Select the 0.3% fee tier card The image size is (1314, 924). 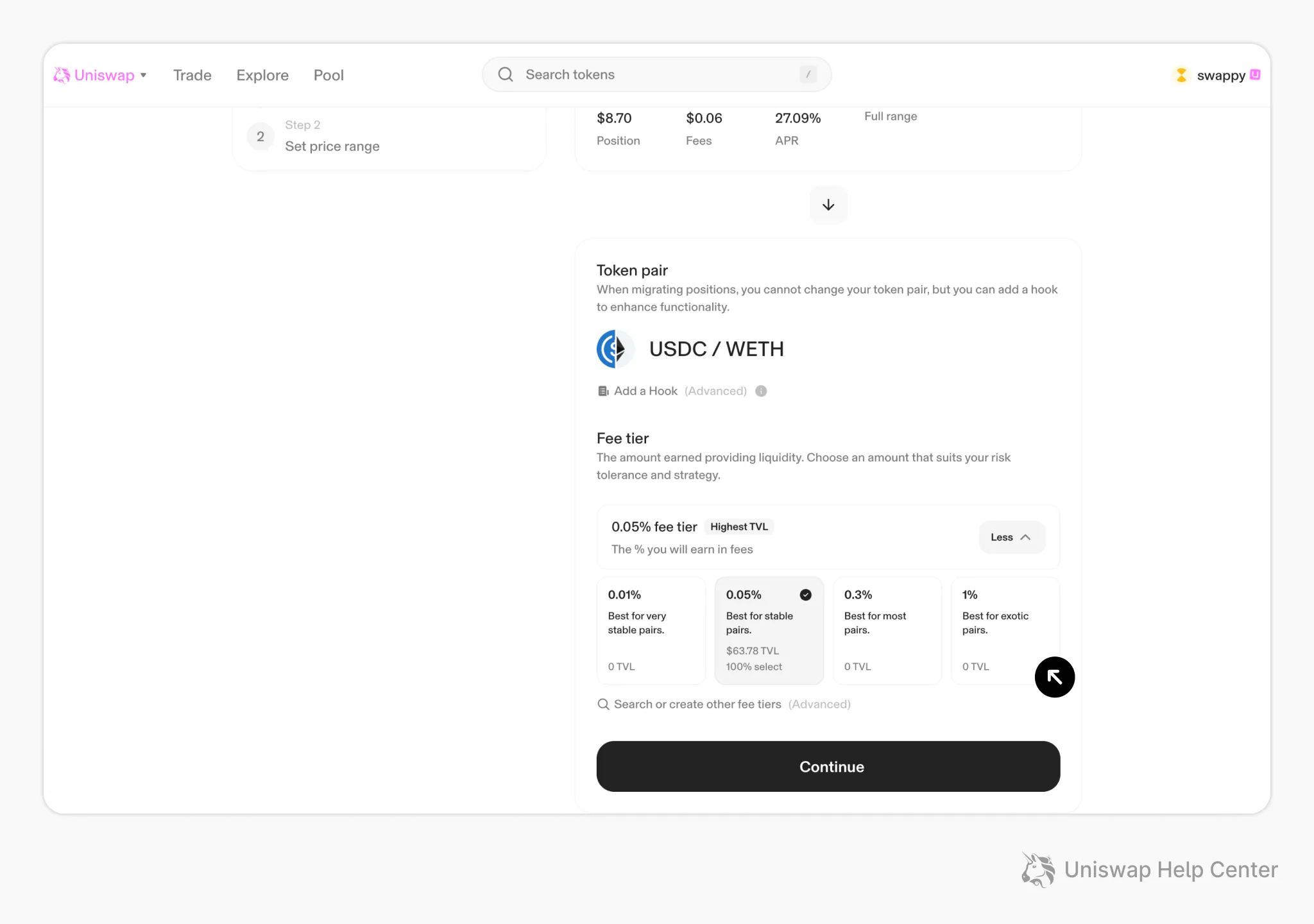pos(887,631)
